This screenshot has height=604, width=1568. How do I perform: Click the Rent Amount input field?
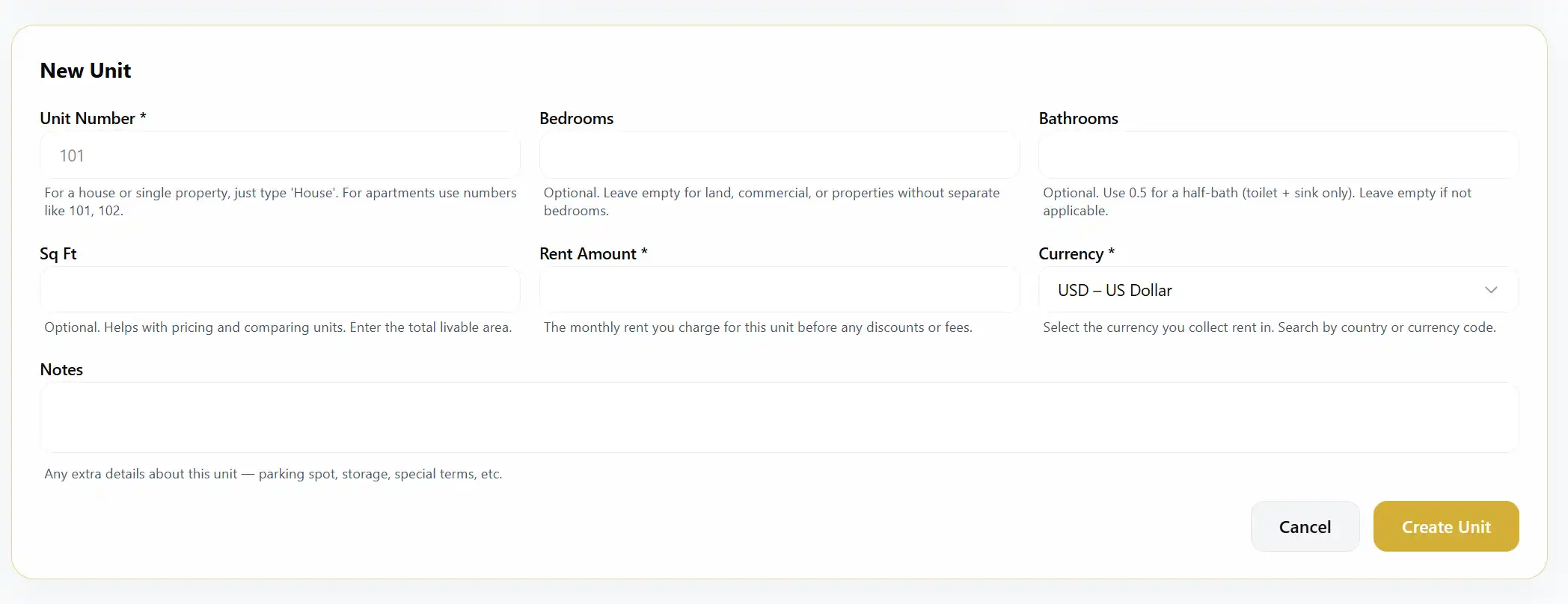(x=779, y=290)
